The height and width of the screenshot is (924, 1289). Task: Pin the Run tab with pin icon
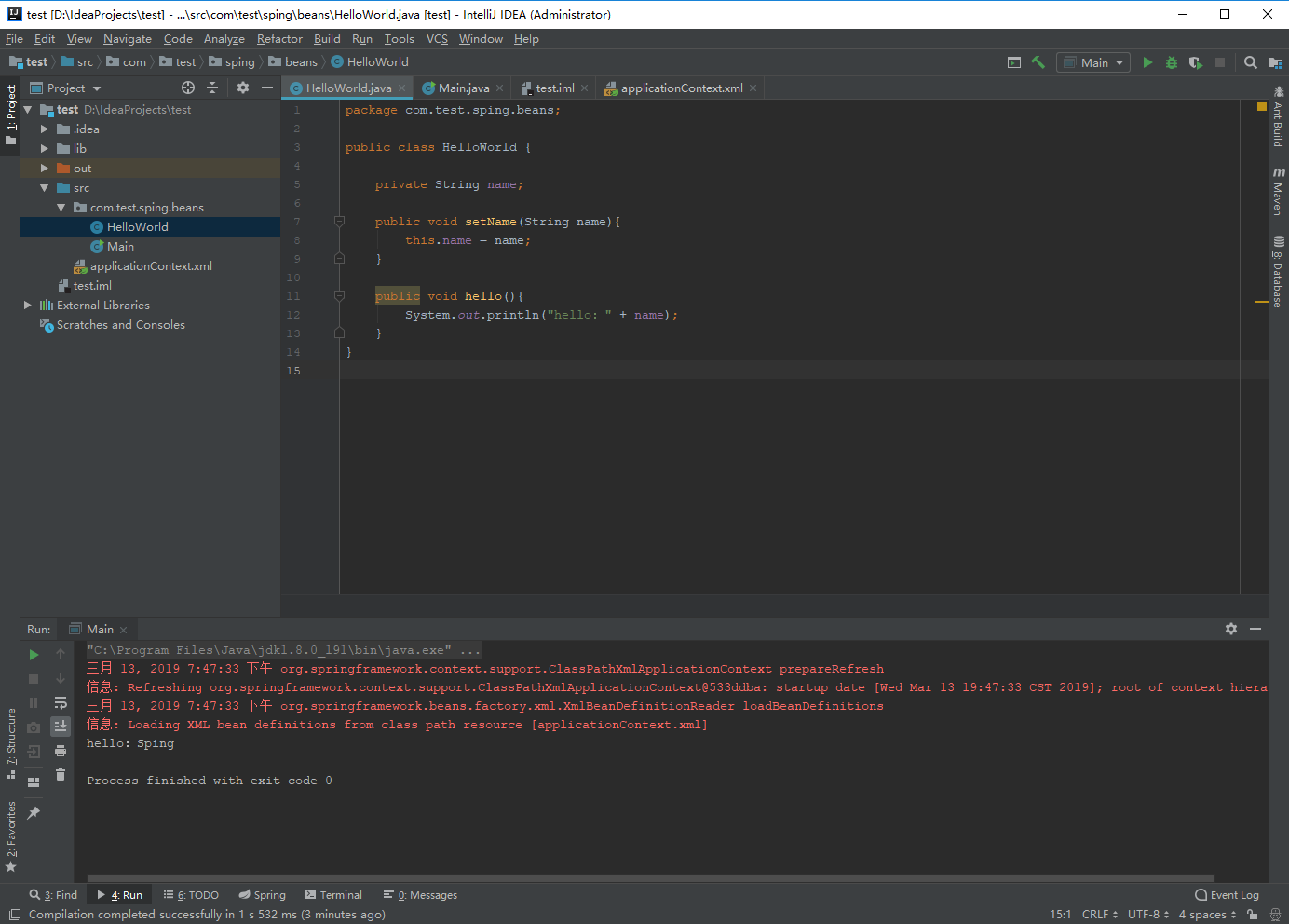(34, 813)
